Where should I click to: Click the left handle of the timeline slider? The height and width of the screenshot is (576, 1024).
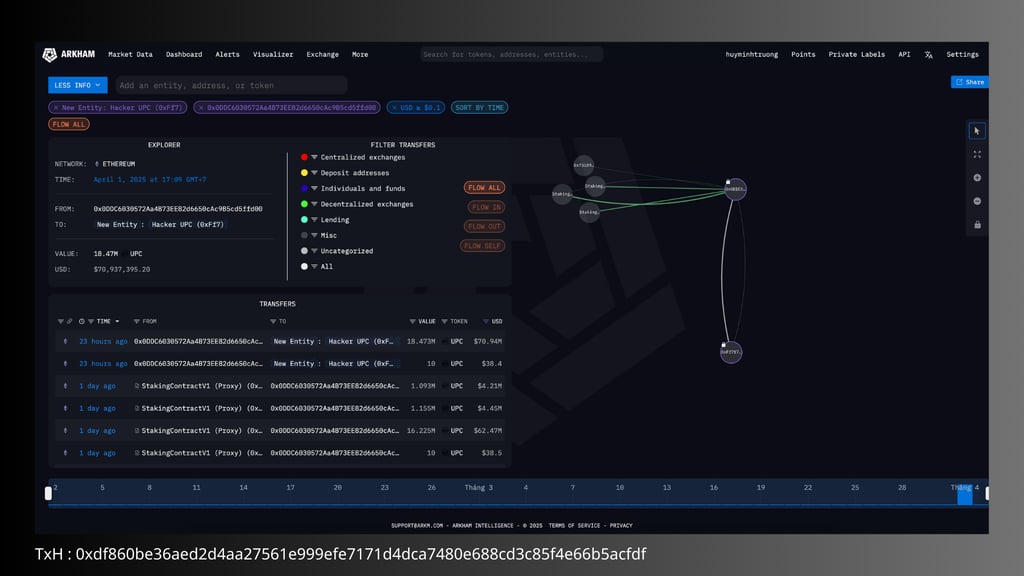[x=48, y=494]
